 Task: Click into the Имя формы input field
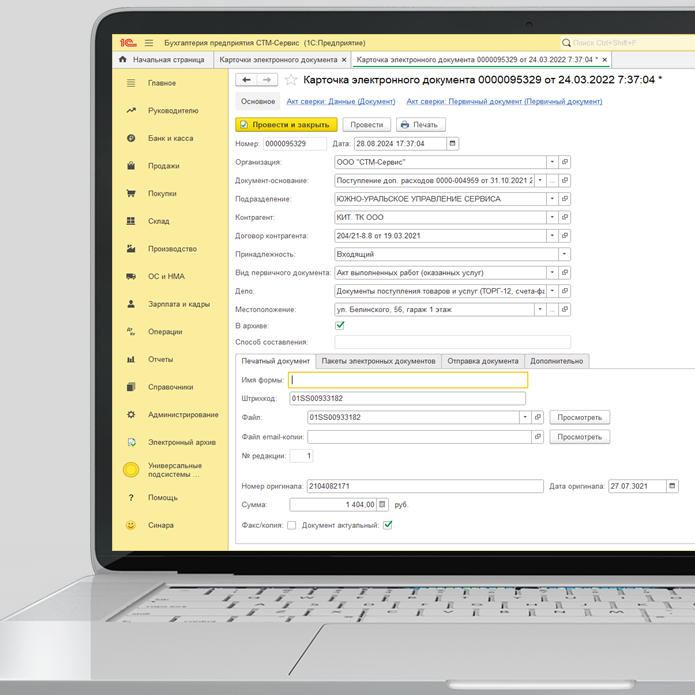(408, 380)
